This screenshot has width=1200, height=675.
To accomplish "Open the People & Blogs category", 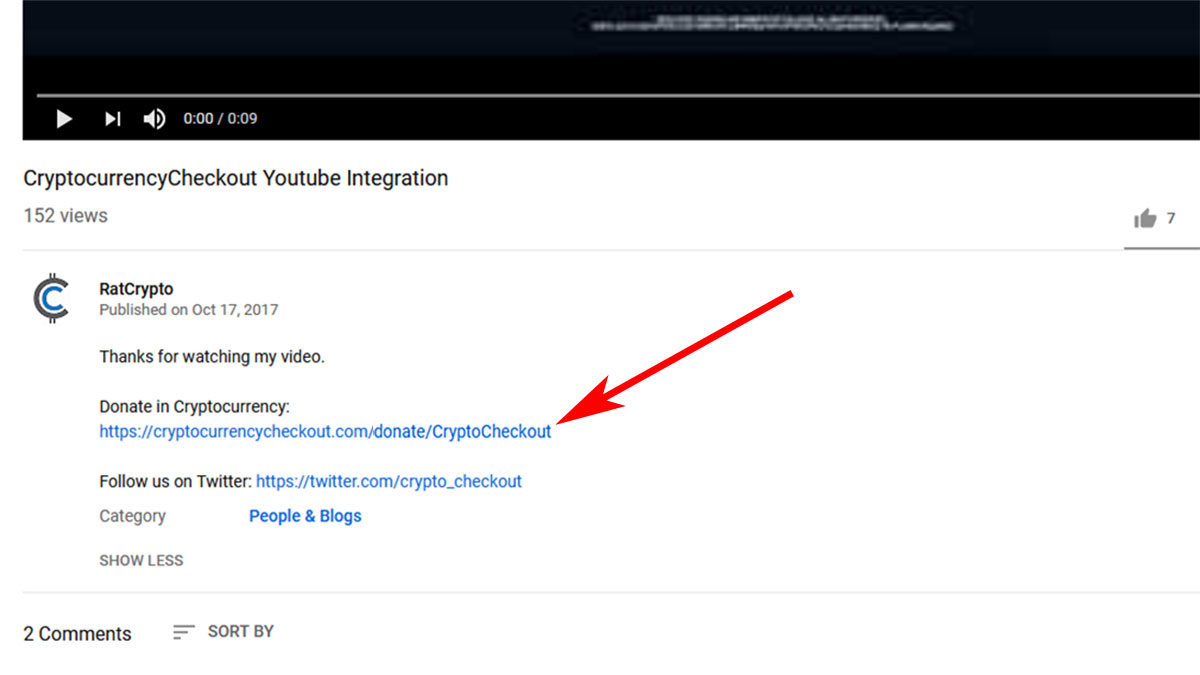I will tap(305, 516).
